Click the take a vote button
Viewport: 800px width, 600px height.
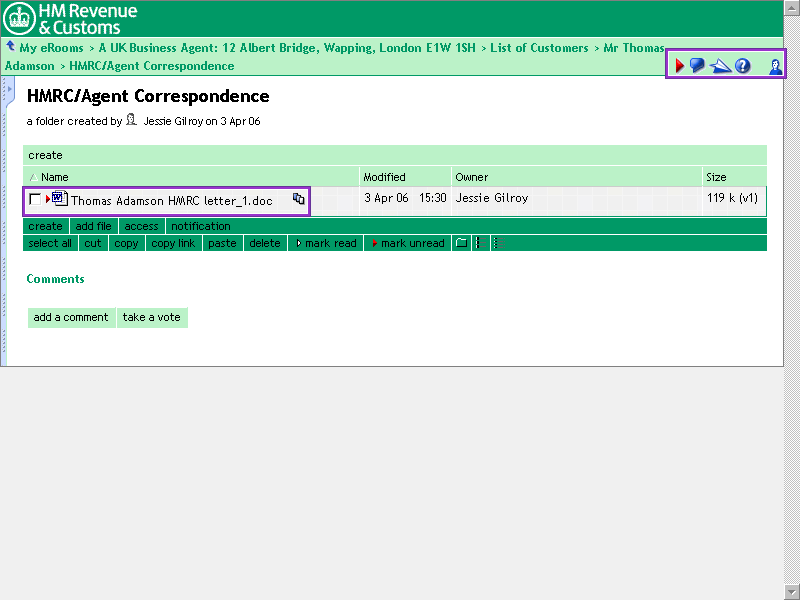click(x=152, y=317)
